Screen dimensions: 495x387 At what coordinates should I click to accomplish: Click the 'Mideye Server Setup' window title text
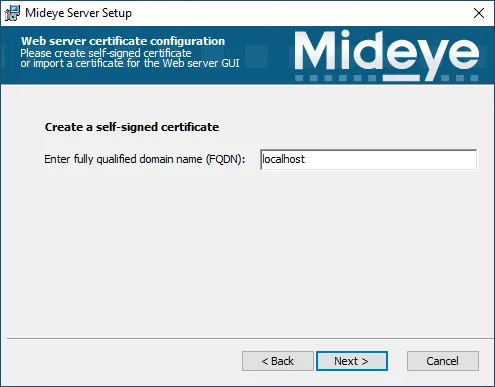78,13
